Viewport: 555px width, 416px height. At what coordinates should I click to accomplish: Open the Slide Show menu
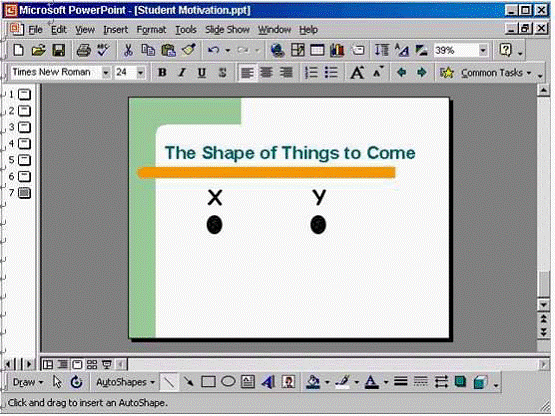[227, 30]
